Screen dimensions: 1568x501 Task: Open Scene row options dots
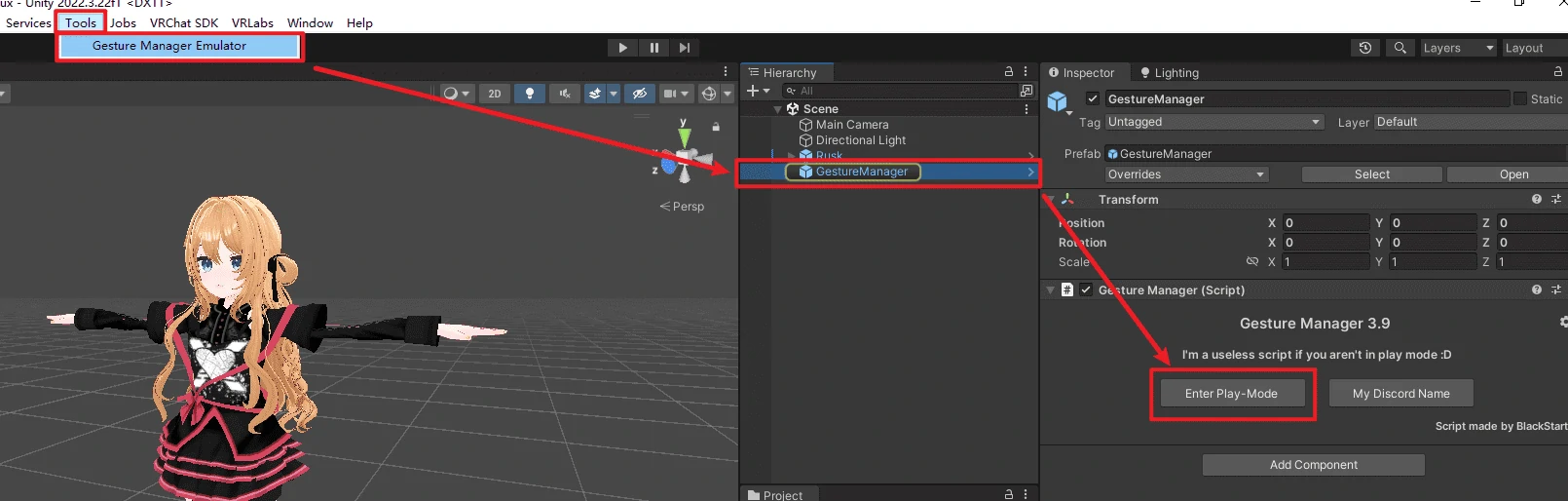(1027, 109)
